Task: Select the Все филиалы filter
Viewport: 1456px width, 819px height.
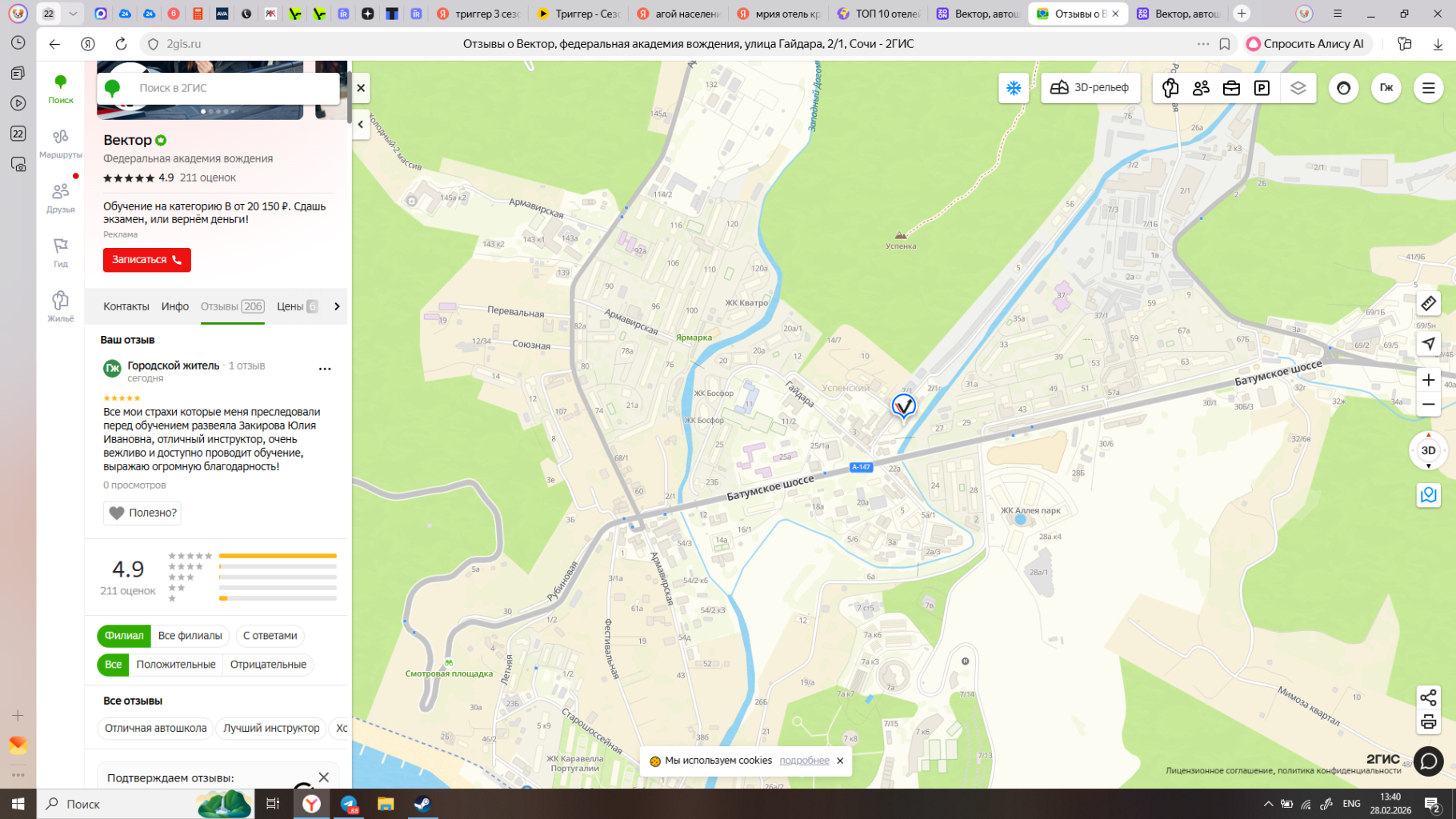Action: (190, 636)
